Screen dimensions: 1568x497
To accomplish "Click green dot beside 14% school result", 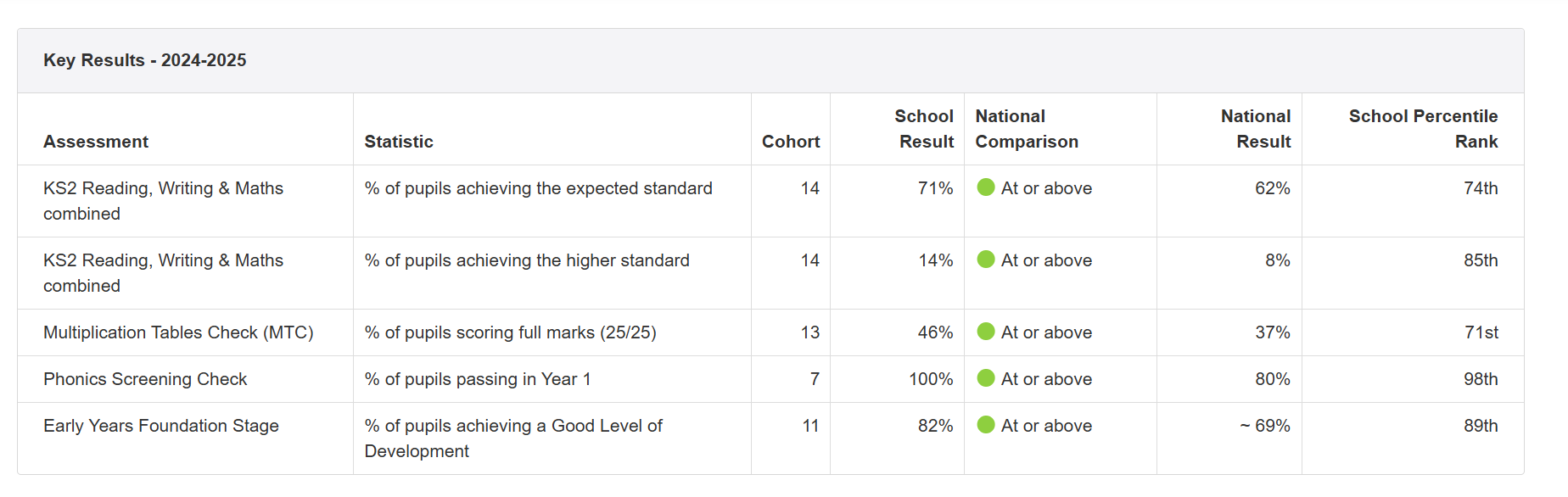I will pos(985,260).
